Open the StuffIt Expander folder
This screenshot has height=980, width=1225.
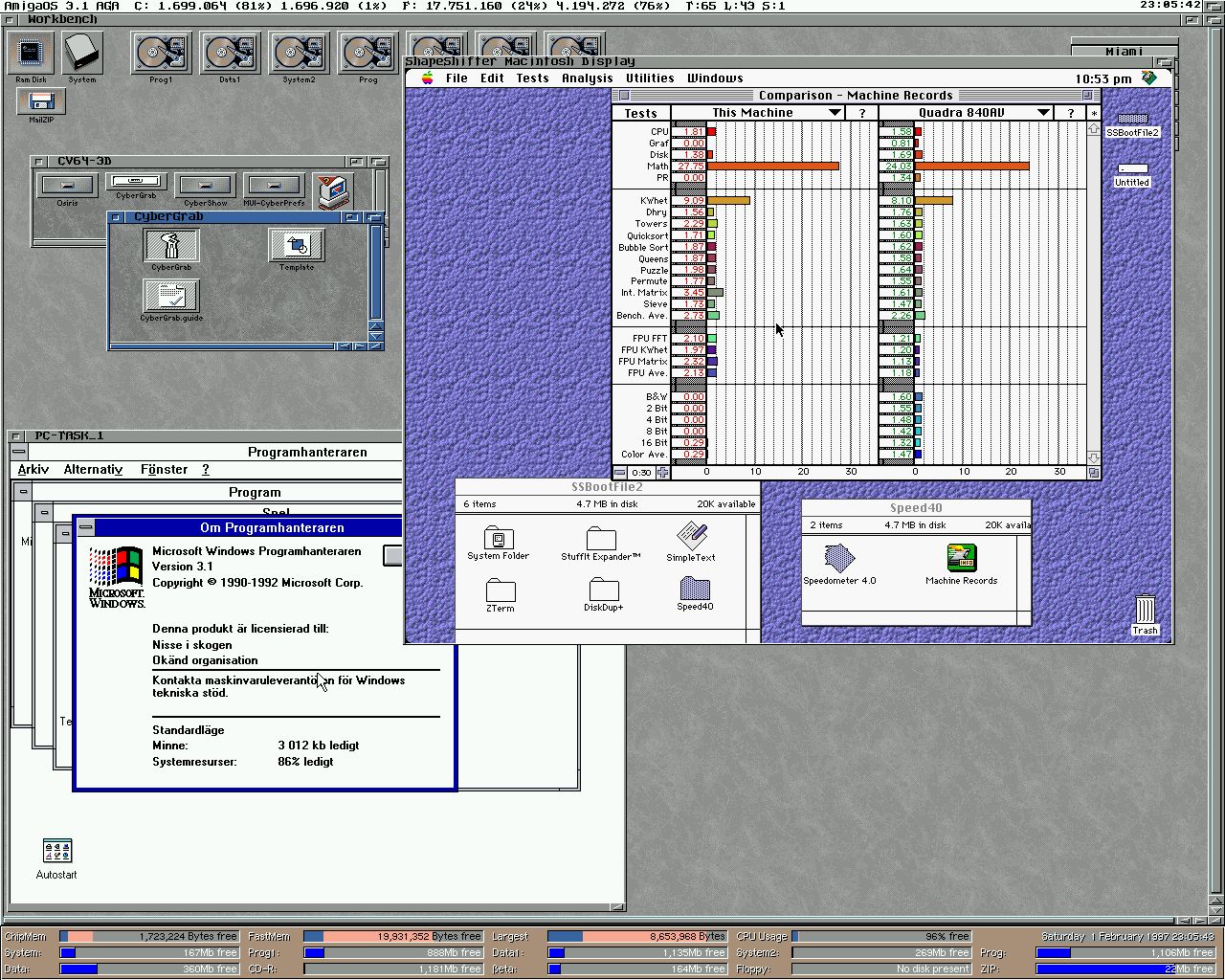600,538
